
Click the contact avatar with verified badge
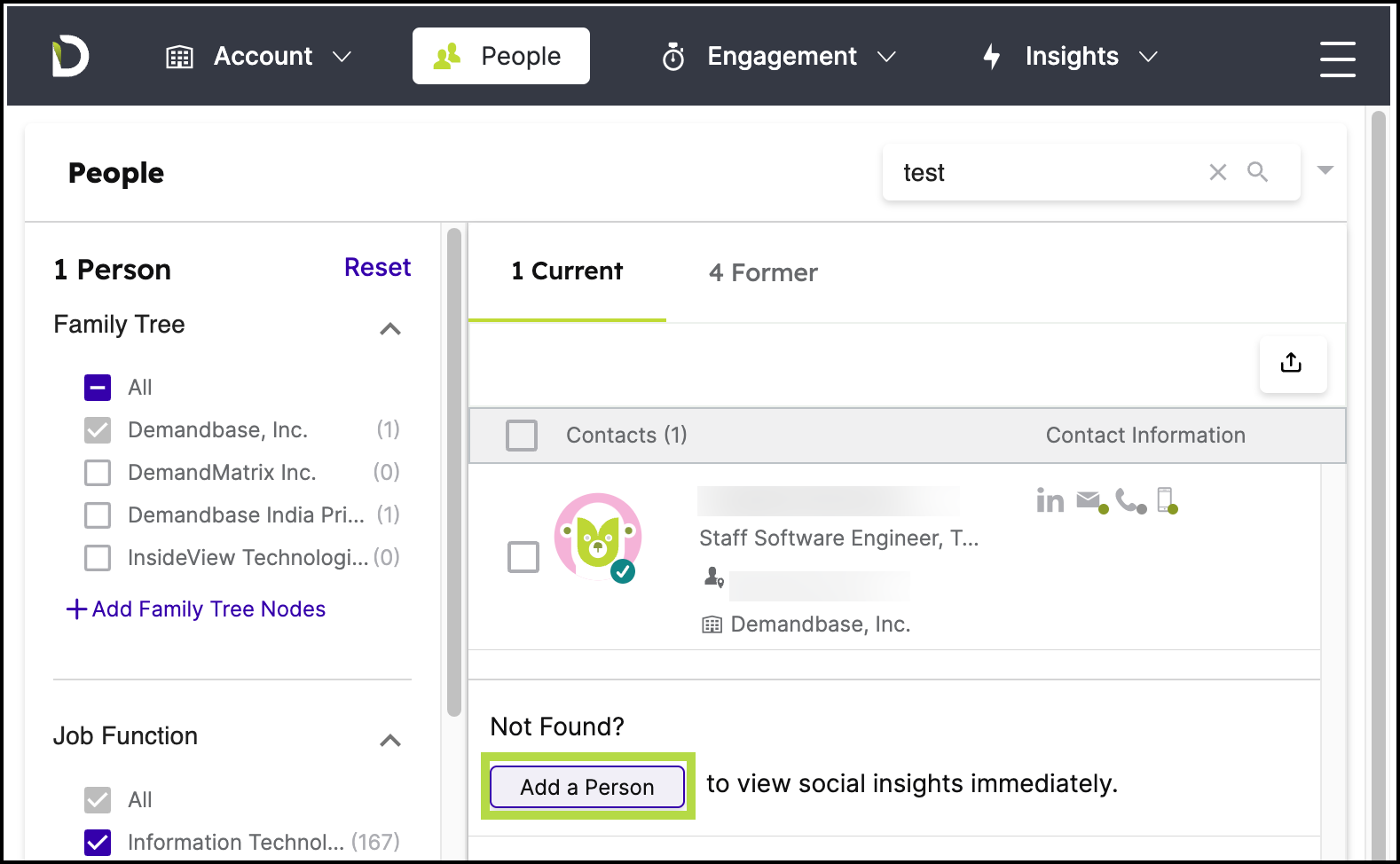click(x=598, y=538)
